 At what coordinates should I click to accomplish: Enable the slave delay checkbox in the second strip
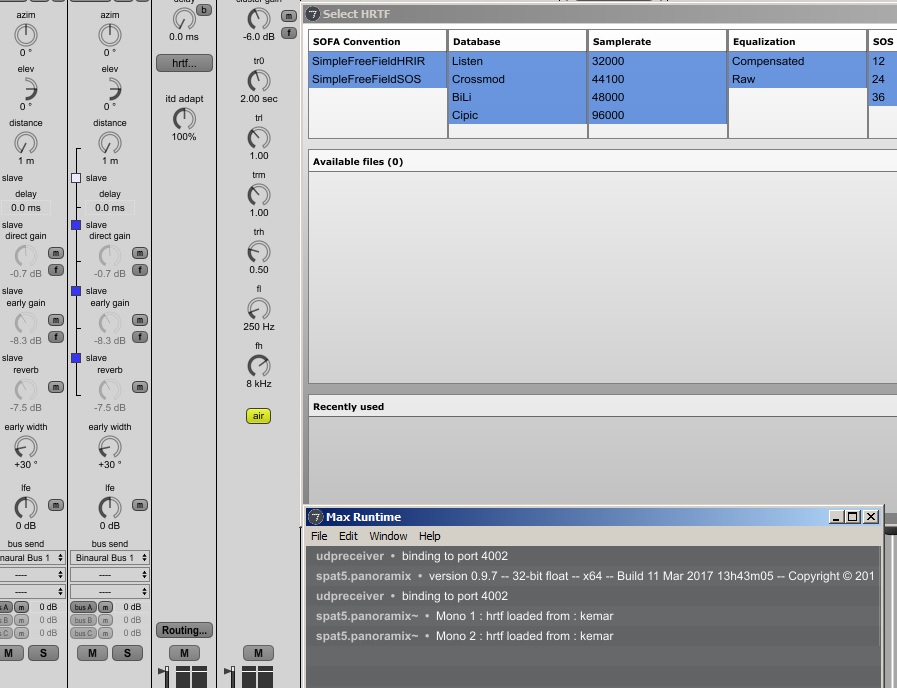click(76, 178)
